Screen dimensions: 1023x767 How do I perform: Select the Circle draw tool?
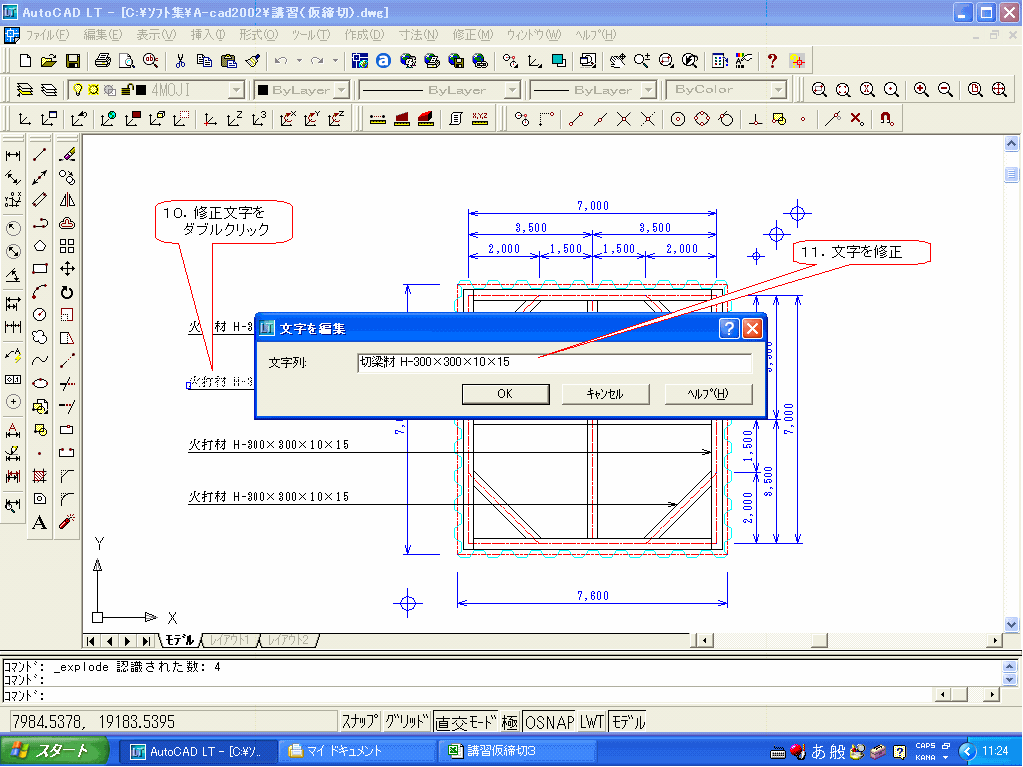coord(40,314)
